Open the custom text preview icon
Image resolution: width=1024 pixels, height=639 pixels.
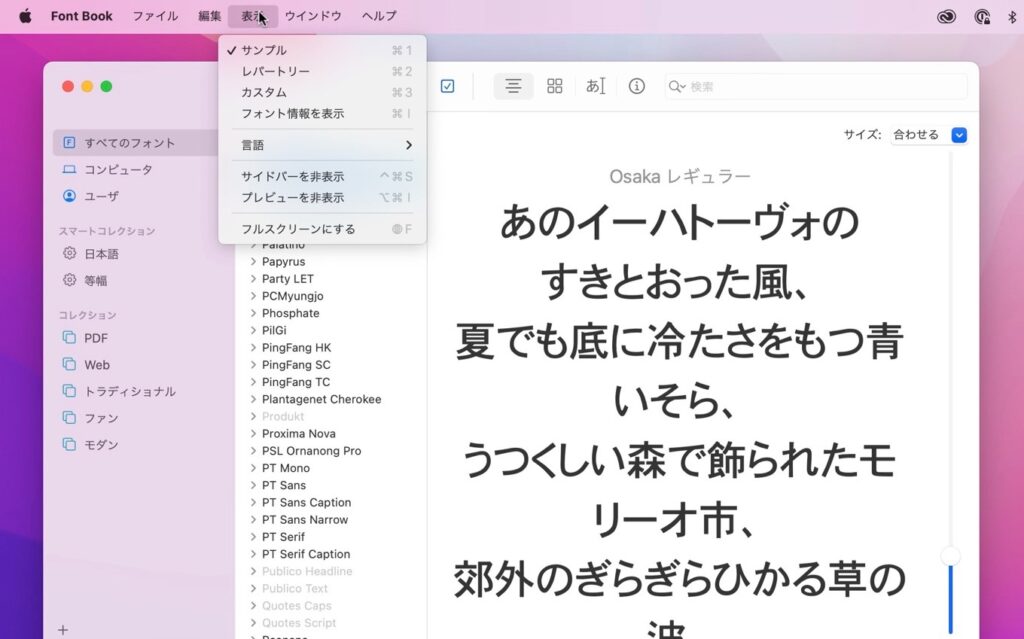coord(595,86)
